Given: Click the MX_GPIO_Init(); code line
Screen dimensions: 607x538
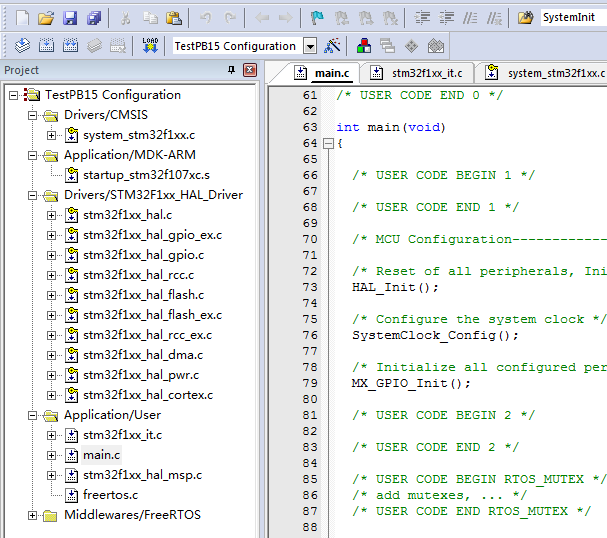Looking at the screenshot, I should click(411, 384).
